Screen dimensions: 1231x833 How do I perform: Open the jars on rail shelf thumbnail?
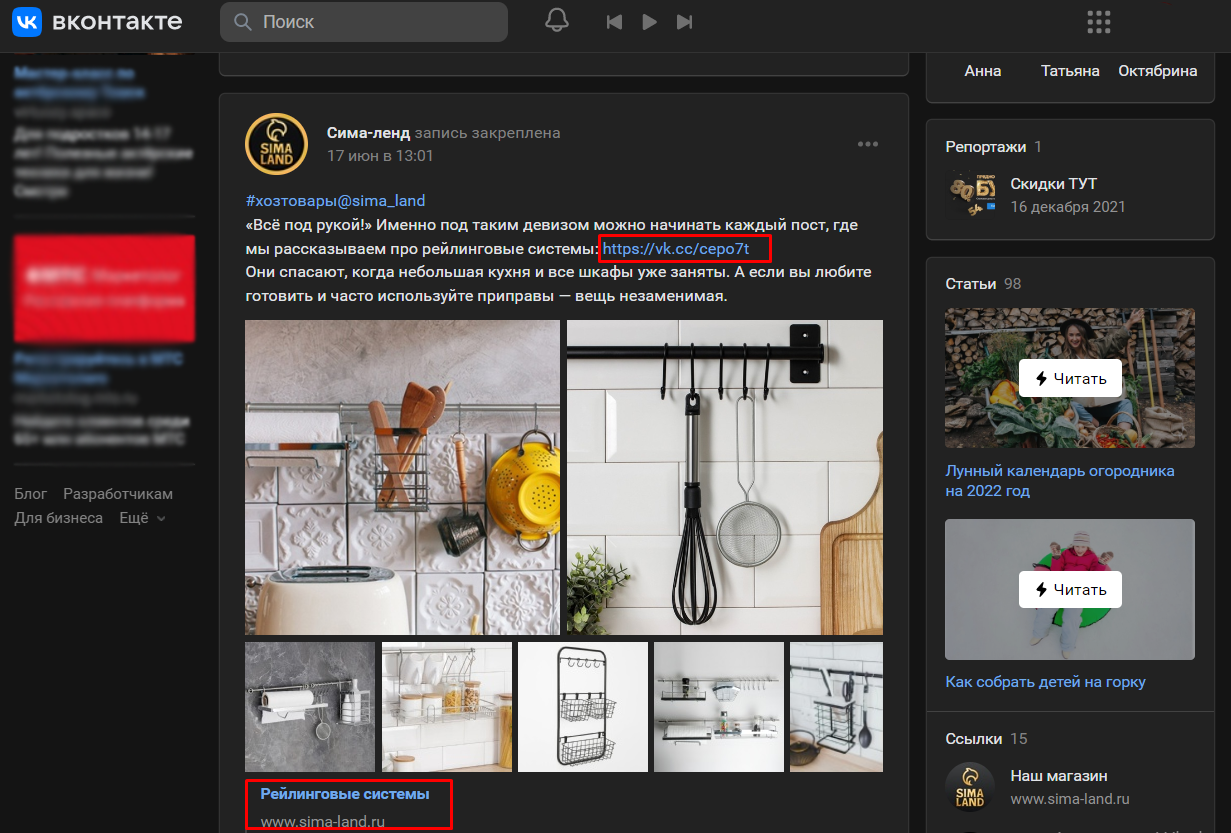tap(447, 707)
